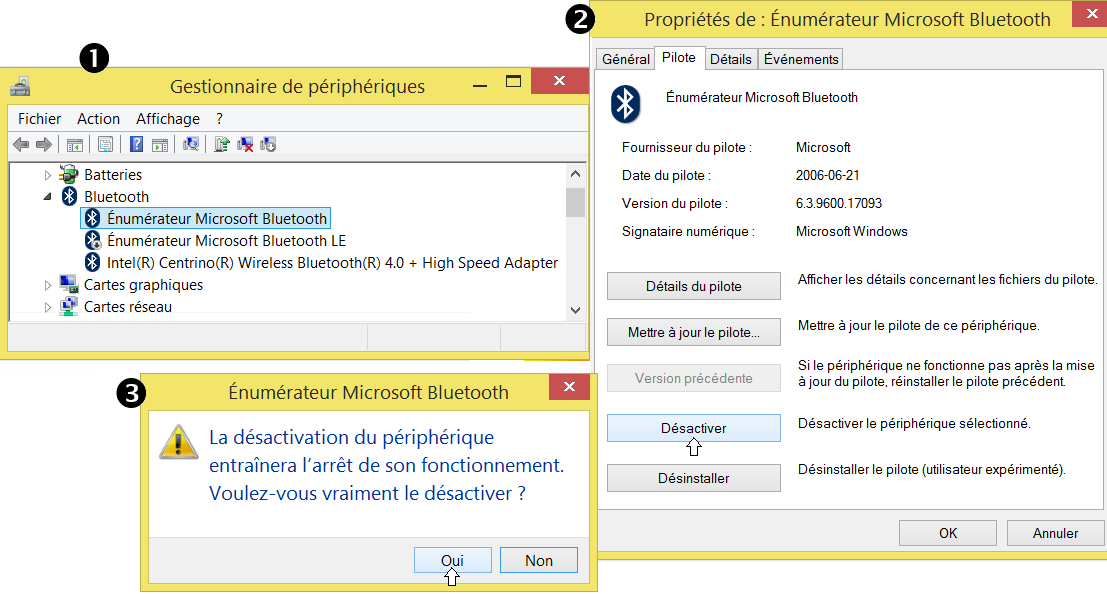Click the Properties toolbar icon
The height and width of the screenshot is (594, 1107).
[105, 145]
